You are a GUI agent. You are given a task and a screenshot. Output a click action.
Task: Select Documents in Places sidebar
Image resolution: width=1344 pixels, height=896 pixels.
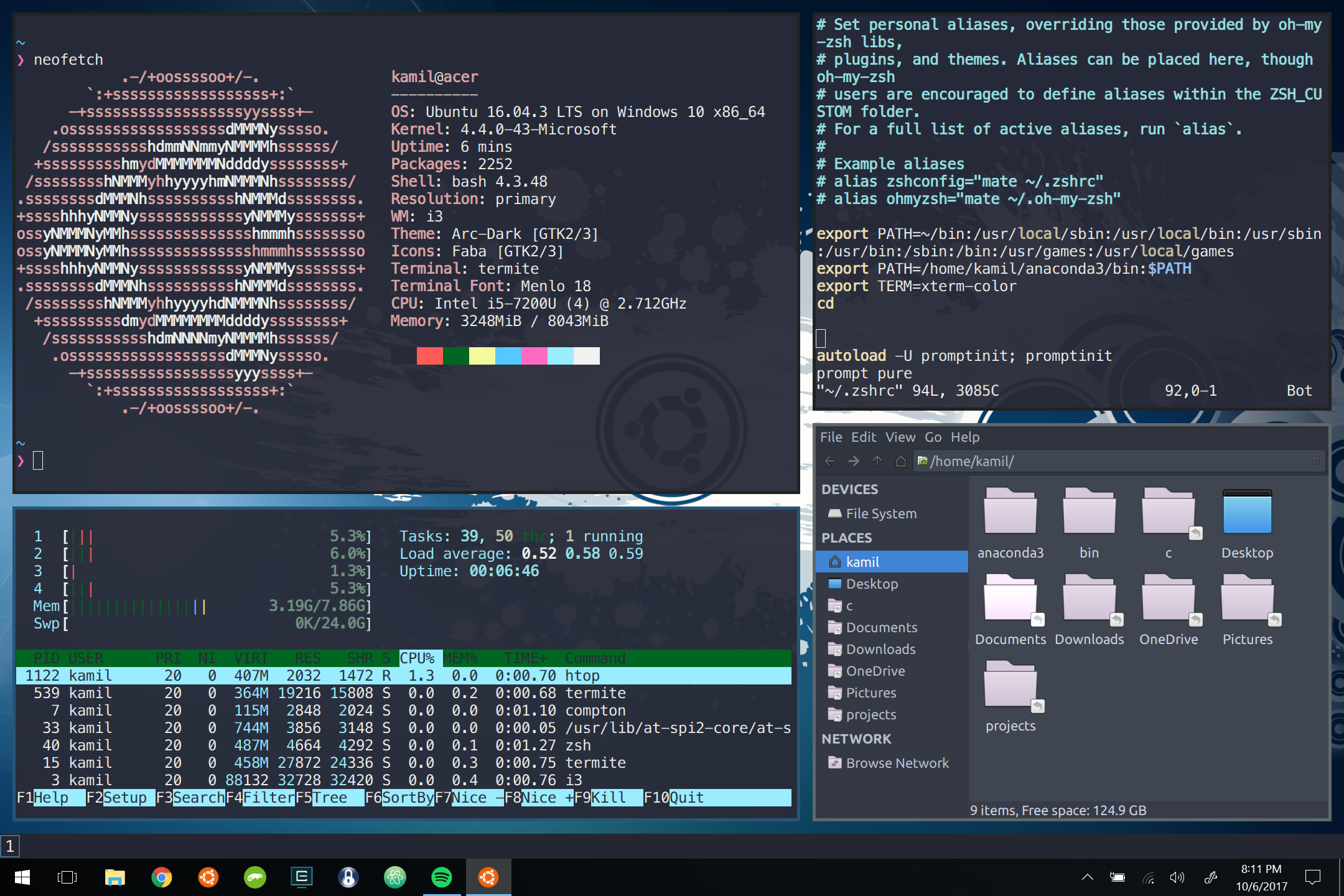pyautogui.click(x=892, y=627)
